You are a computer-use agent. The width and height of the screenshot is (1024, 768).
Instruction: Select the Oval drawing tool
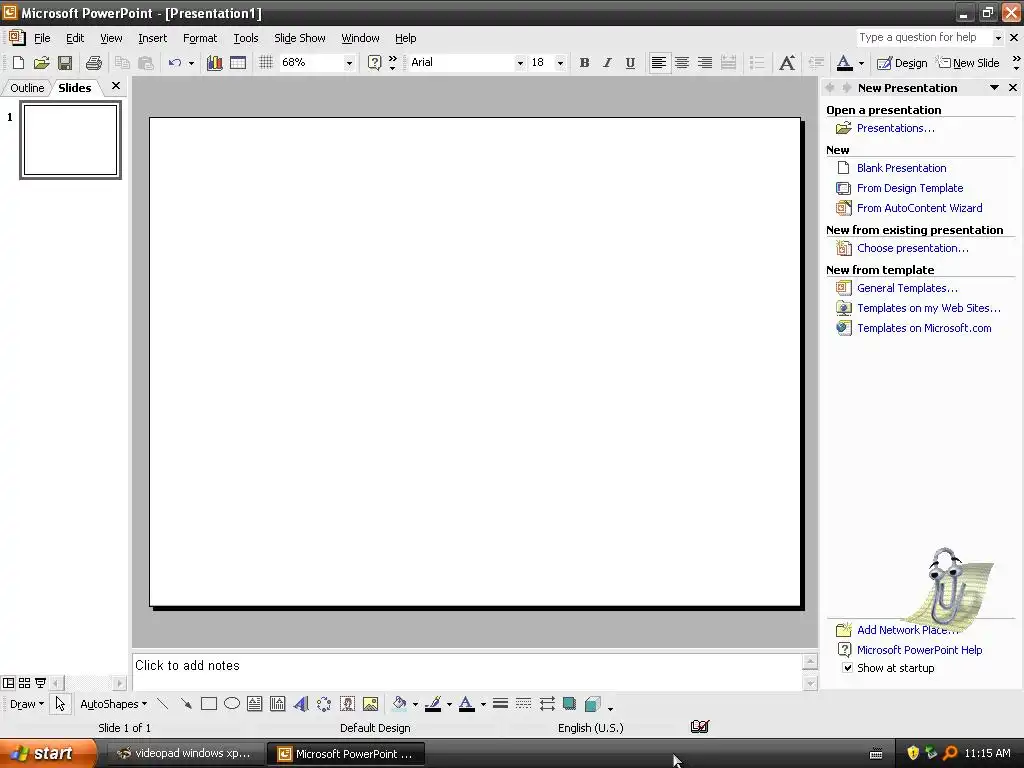pos(232,704)
